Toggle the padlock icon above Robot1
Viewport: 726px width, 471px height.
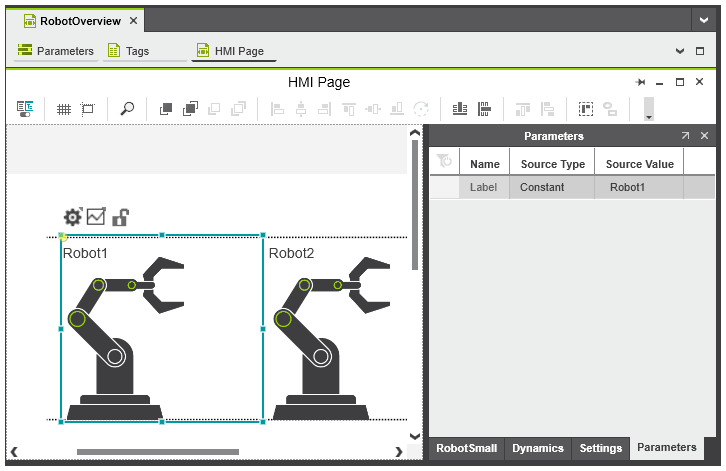click(x=120, y=217)
